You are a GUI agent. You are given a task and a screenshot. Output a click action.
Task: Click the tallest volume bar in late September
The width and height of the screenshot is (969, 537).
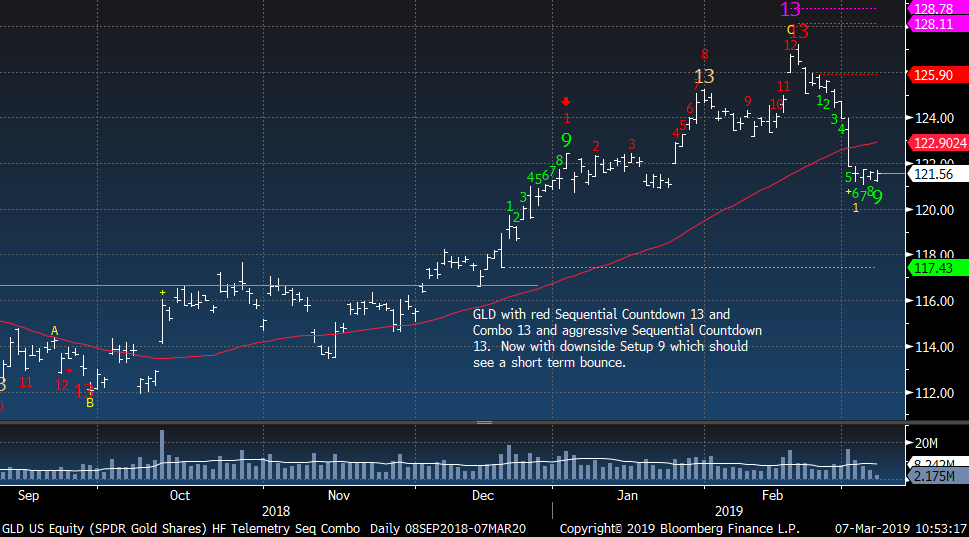tap(162, 455)
